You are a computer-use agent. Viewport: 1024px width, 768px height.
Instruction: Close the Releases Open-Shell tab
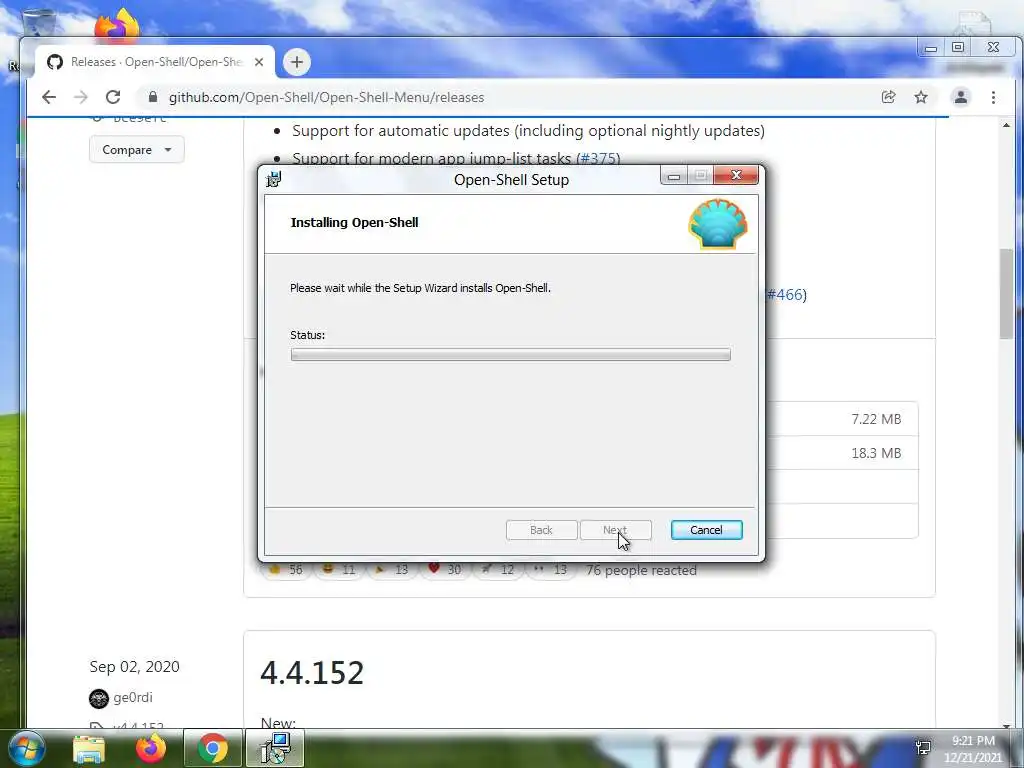(x=259, y=62)
